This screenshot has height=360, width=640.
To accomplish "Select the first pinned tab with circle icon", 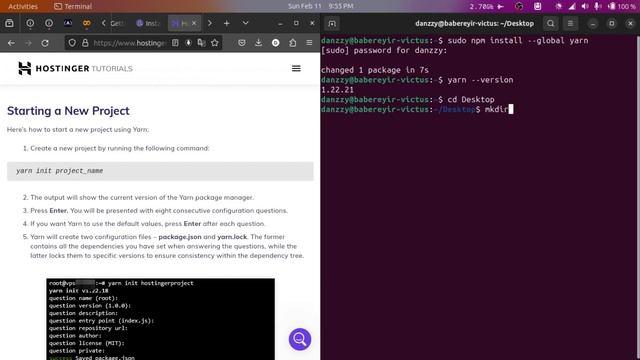I will tap(30, 23).
